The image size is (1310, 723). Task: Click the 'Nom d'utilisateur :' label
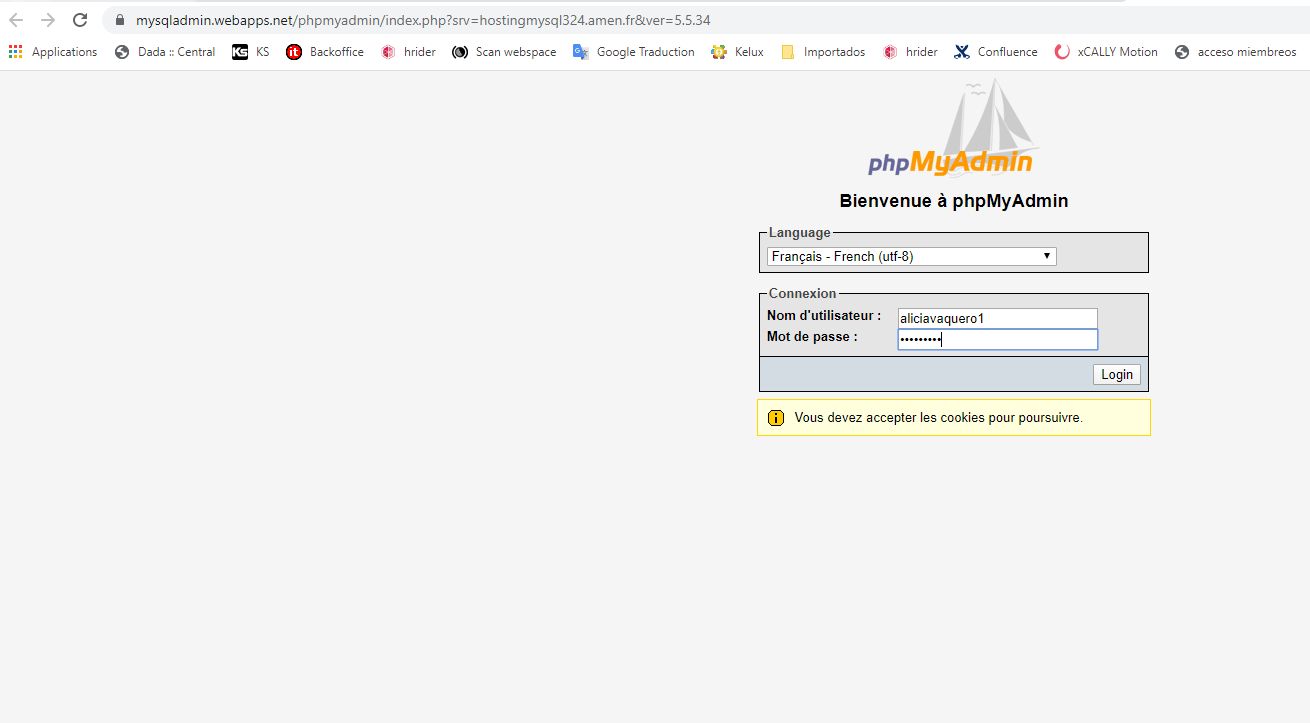coord(824,316)
